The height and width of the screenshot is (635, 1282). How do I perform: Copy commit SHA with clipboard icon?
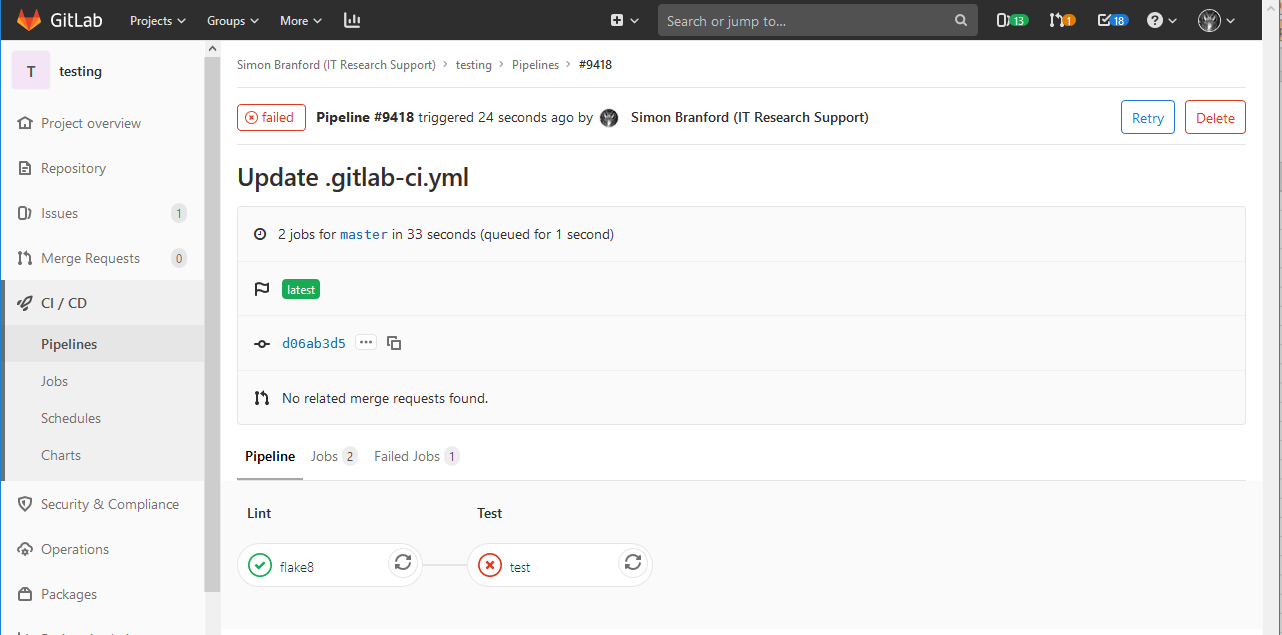tap(394, 343)
